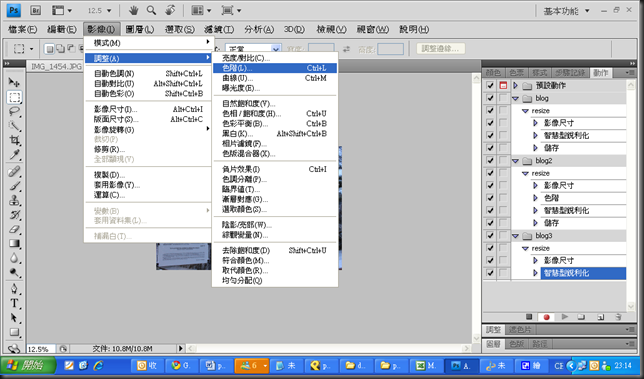Select the Brush tool
Image resolution: width=644 pixels, height=379 pixels.
tap(14, 186)
